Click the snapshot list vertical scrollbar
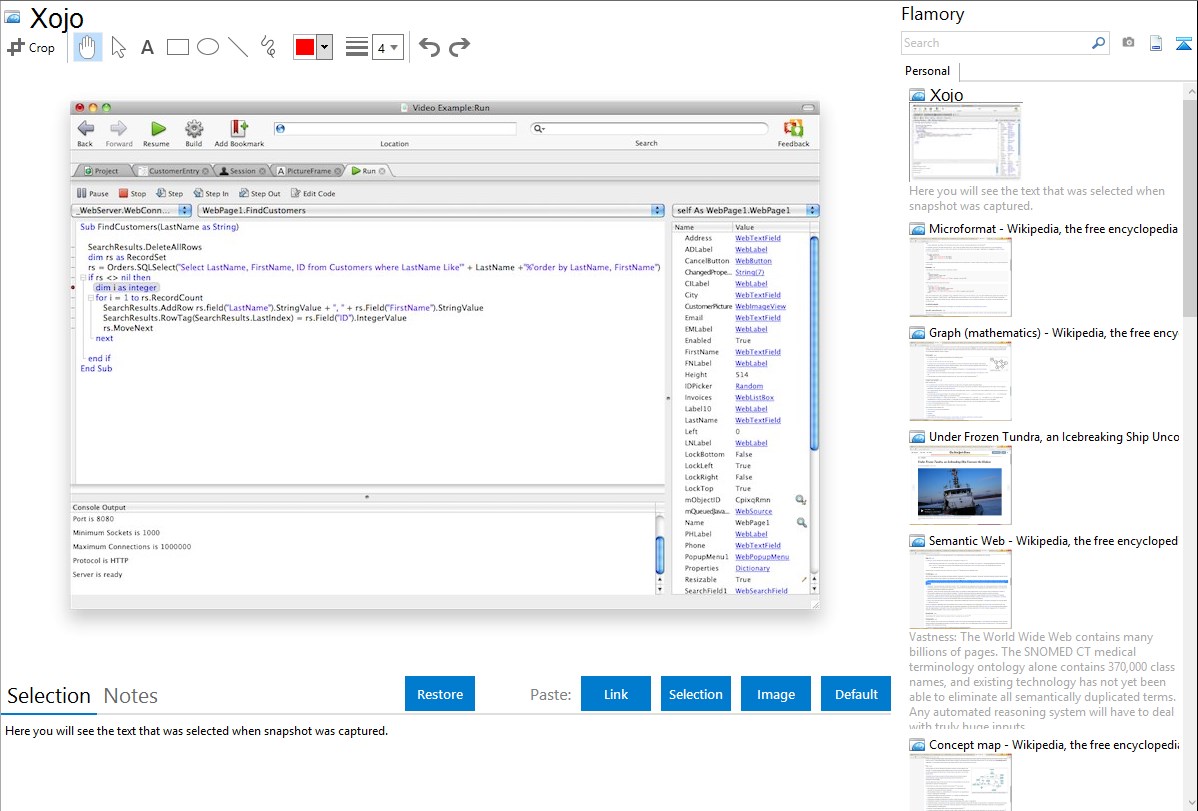Image resolution: width=1198 pixels, height=811 pixels. (x=1190, y=206)
